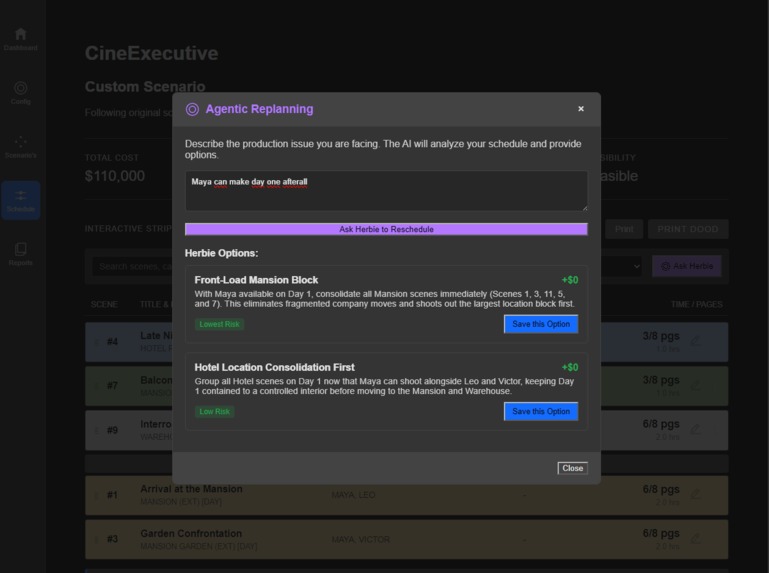Click scene #4 row number
The image size is (769, 573).
coord(112,341)
